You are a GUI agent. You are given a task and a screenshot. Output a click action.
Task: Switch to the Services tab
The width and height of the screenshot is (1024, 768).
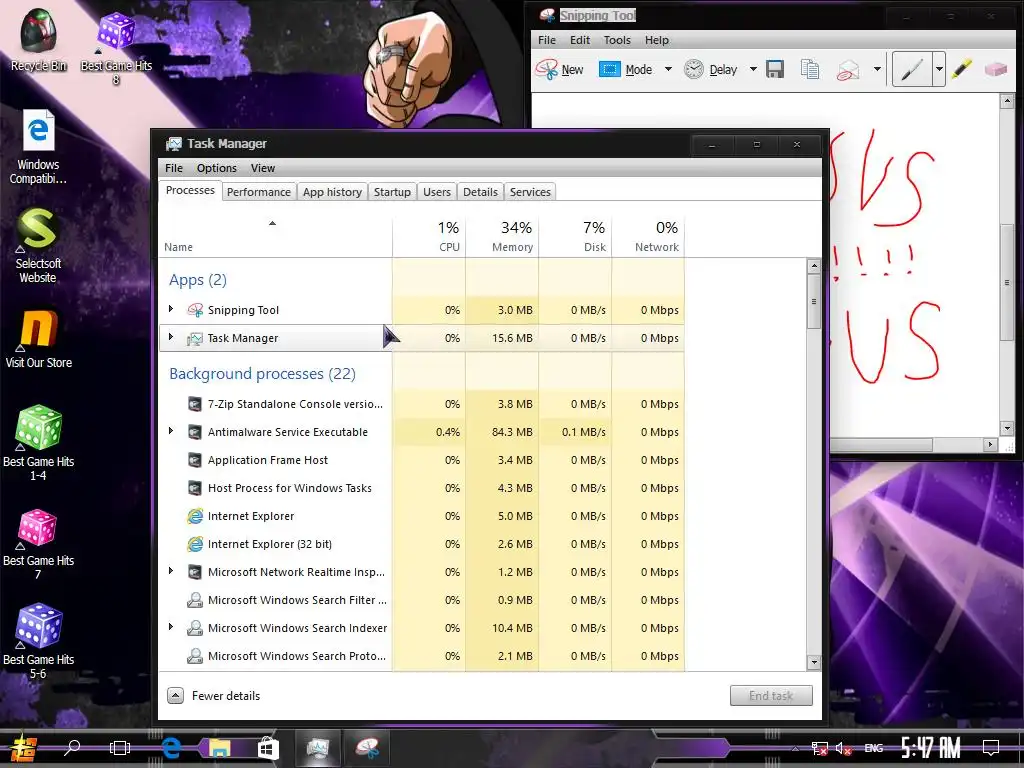(x=530, y=192)
